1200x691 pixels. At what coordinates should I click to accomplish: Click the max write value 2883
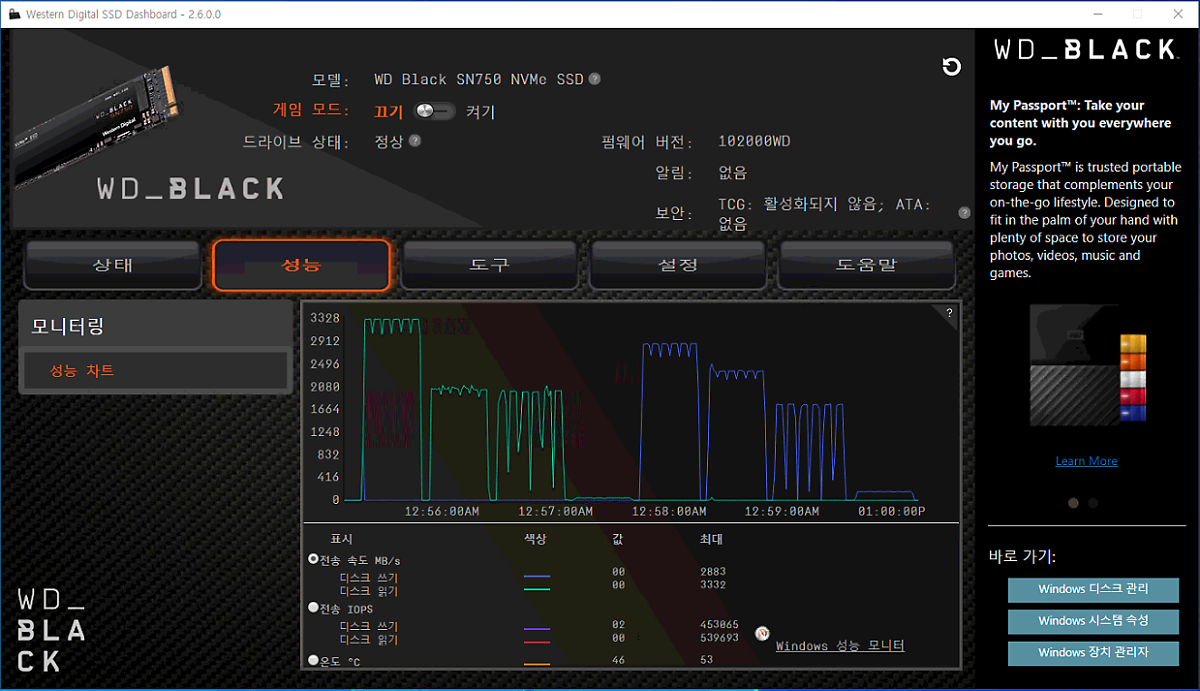pos(713,572)
